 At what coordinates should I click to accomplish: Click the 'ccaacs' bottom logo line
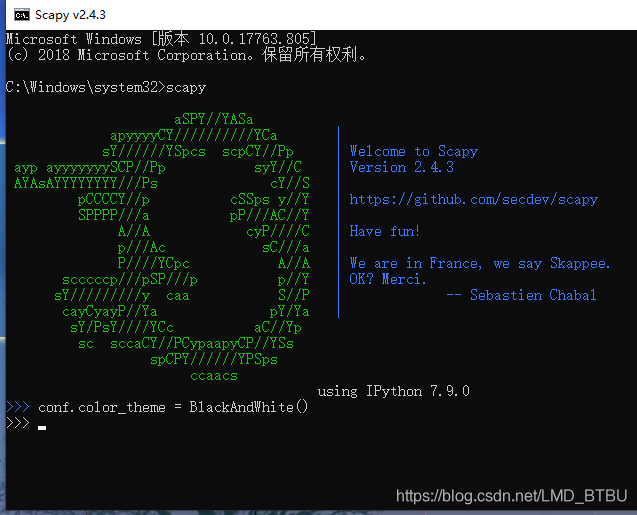214,376
